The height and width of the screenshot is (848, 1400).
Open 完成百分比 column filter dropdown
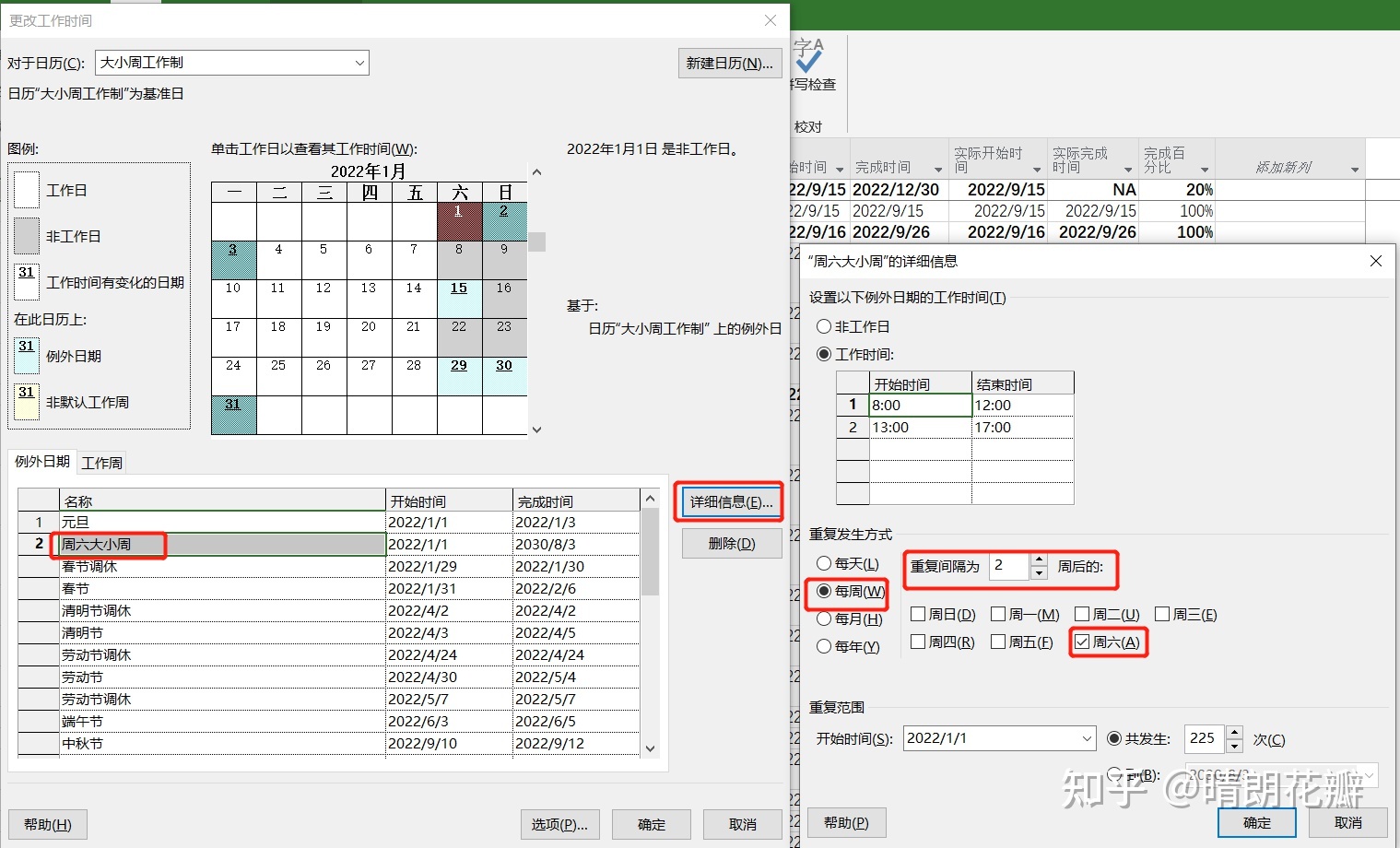(1205, 170)
